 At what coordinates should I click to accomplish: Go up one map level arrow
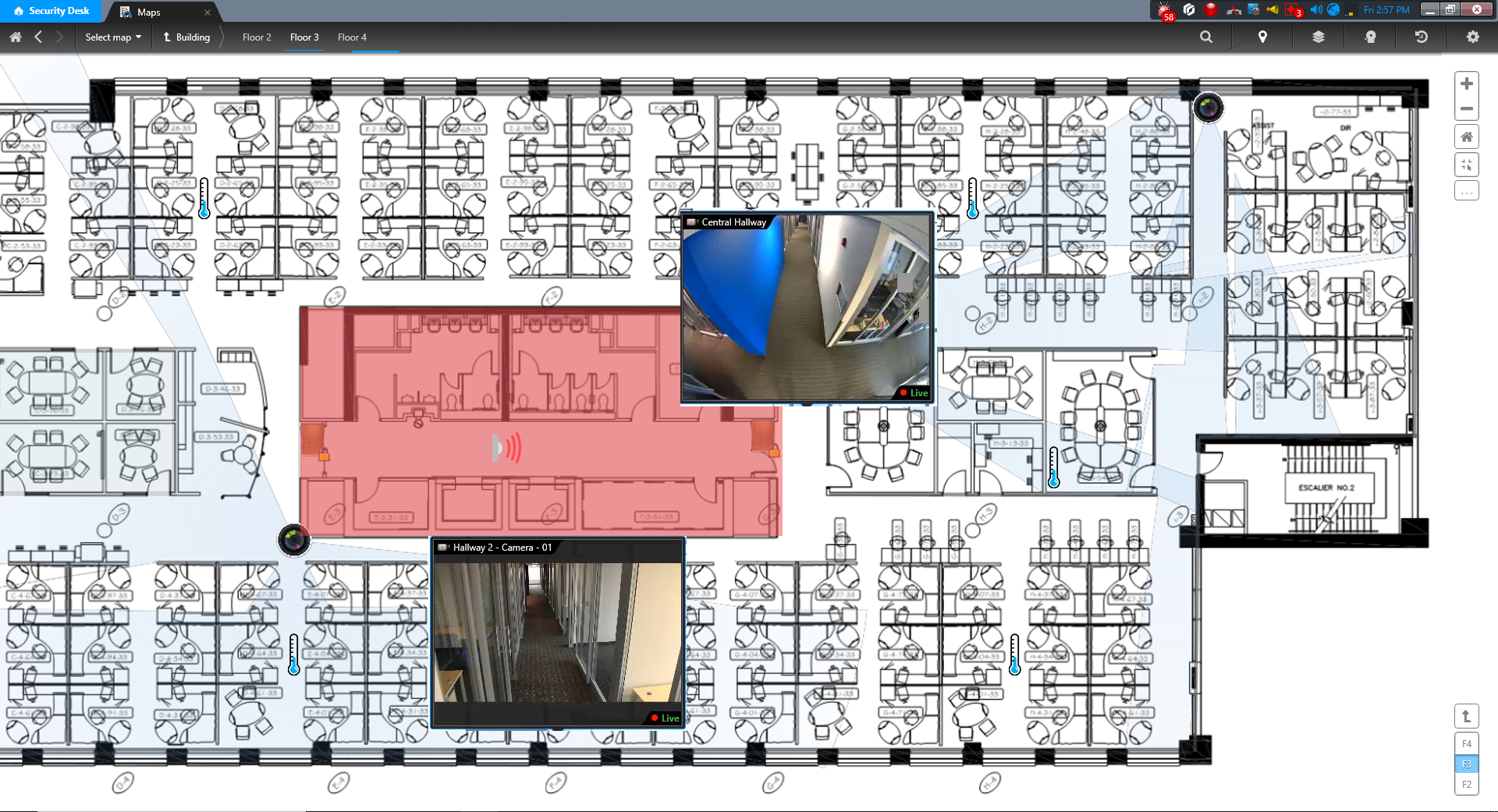coord(1467,716)
